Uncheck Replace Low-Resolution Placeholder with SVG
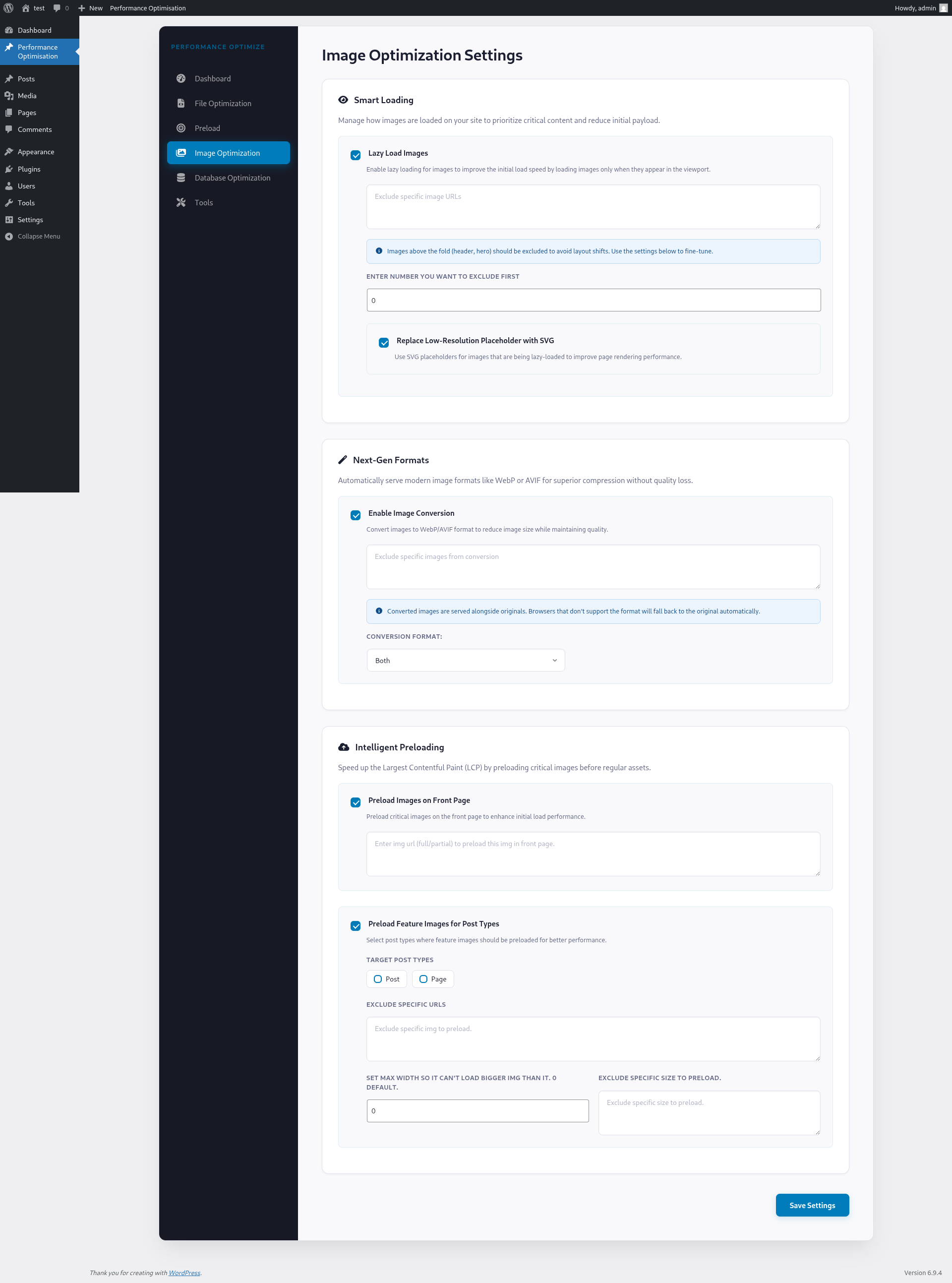Screen dimensions: 952x1283 pos(384,343)
